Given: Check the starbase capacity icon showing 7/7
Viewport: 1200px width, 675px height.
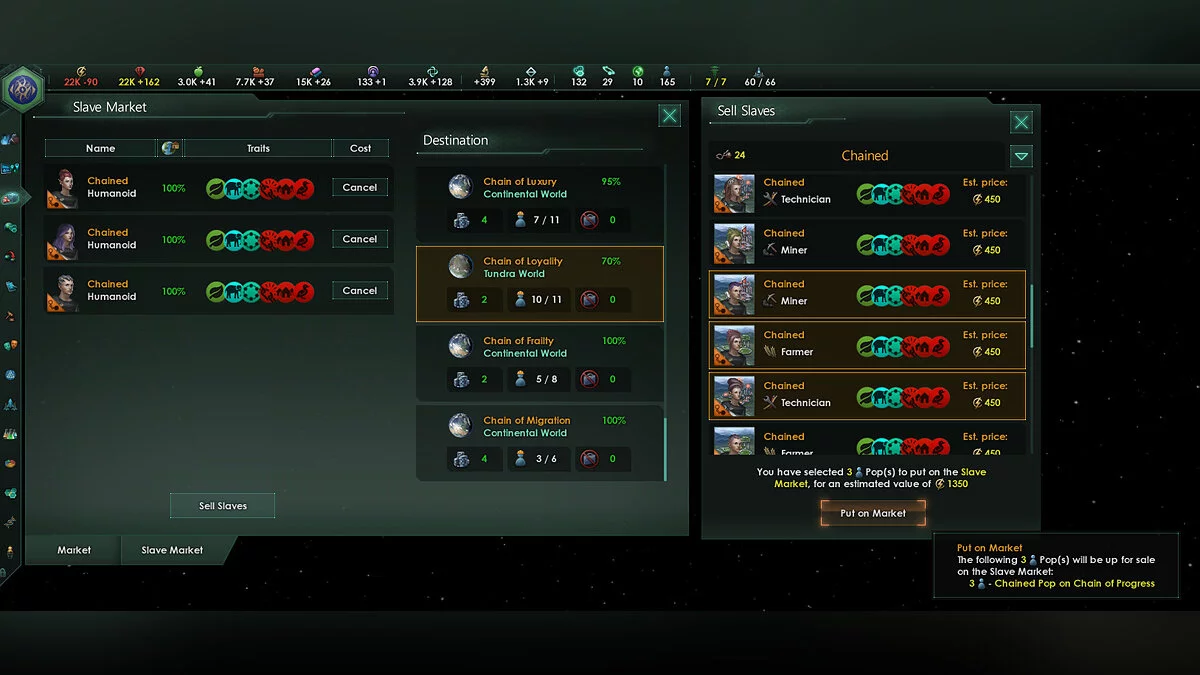Looking at the screenshot, I should pyautogui.click(x=715, y=71).
